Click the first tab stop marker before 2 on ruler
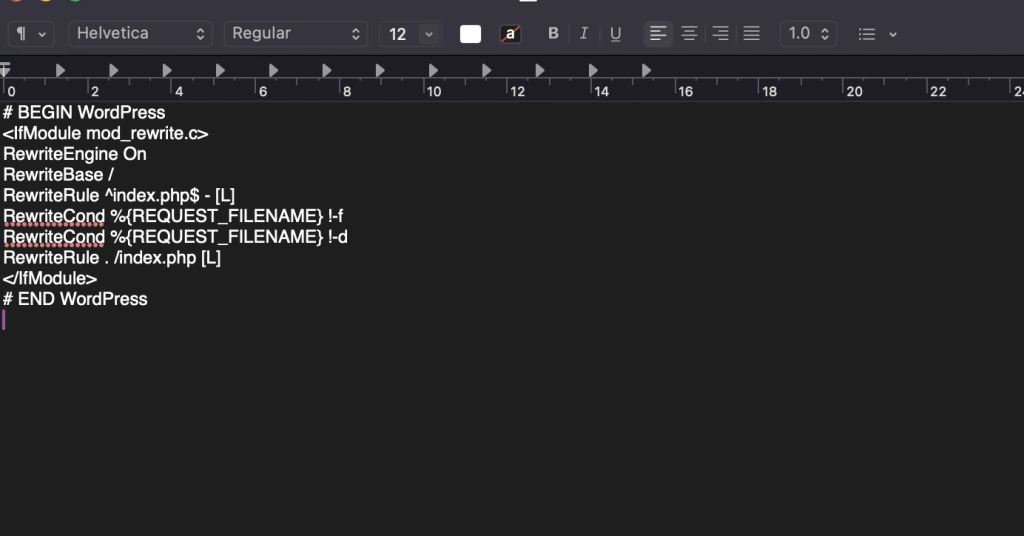 click(x=60, y=70)
